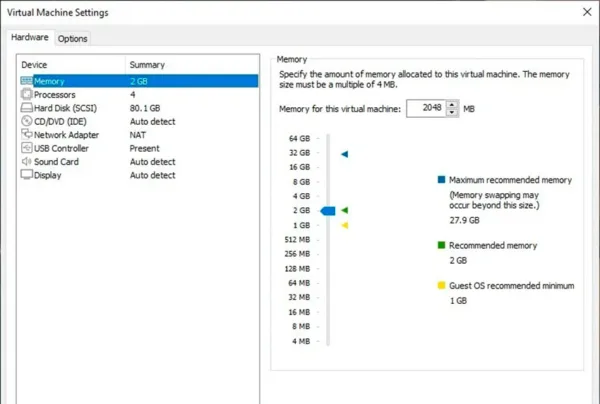
Task: Click the 16 GB scale label
Action: [x=299, y=167]
